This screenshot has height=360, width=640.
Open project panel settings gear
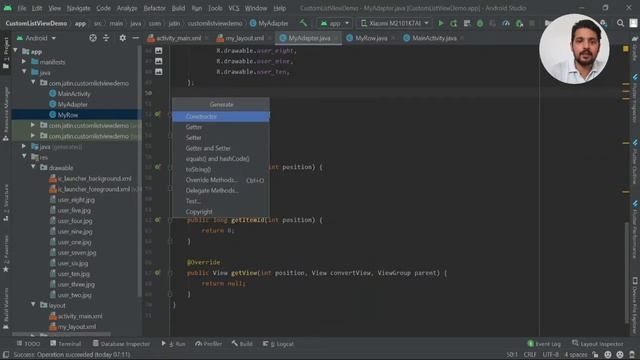[122, 38]
